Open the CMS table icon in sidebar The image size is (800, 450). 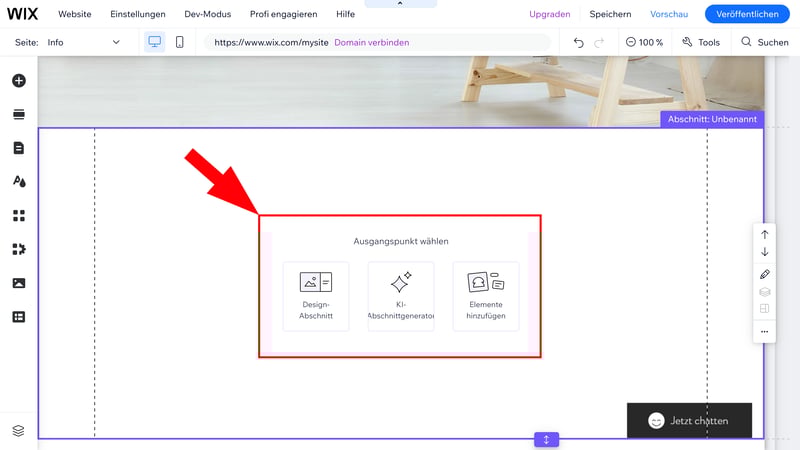point(19,317)
